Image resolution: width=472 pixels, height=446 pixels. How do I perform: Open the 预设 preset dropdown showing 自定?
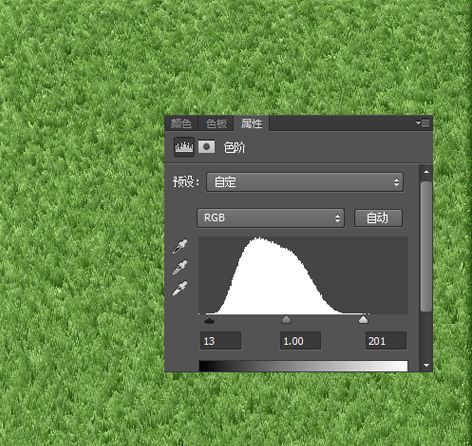(305, 182)
